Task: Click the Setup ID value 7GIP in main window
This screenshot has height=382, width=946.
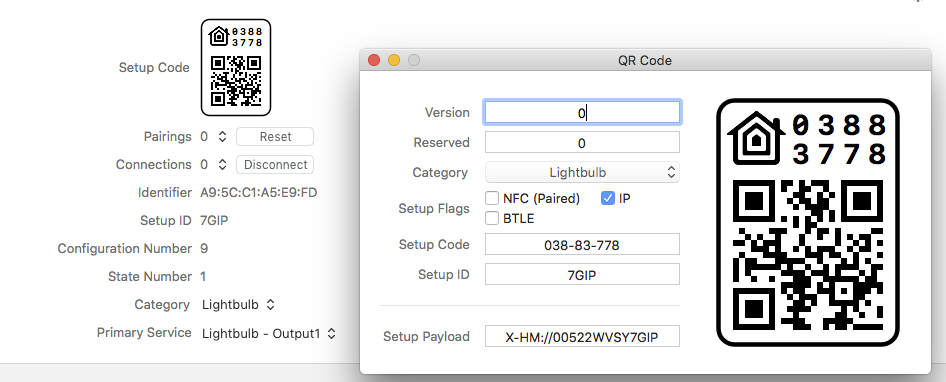Action: (x=214, y=220)
